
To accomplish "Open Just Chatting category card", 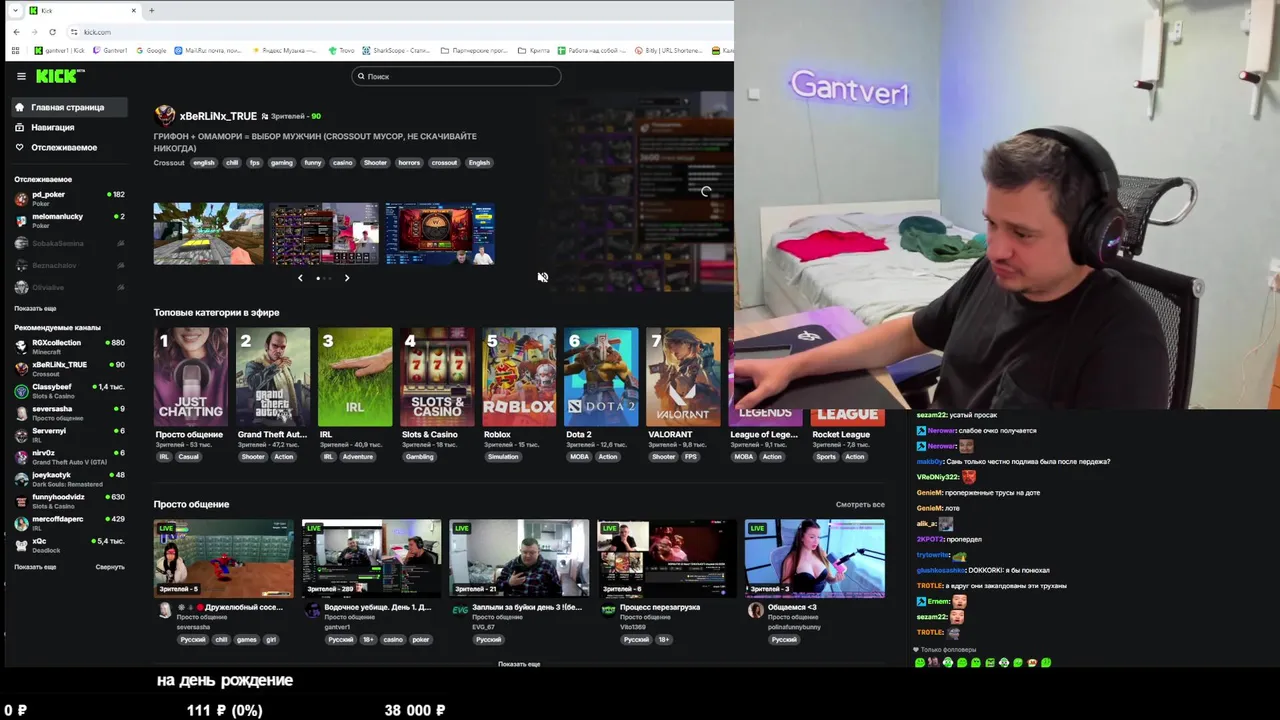I will coord(191,377).
